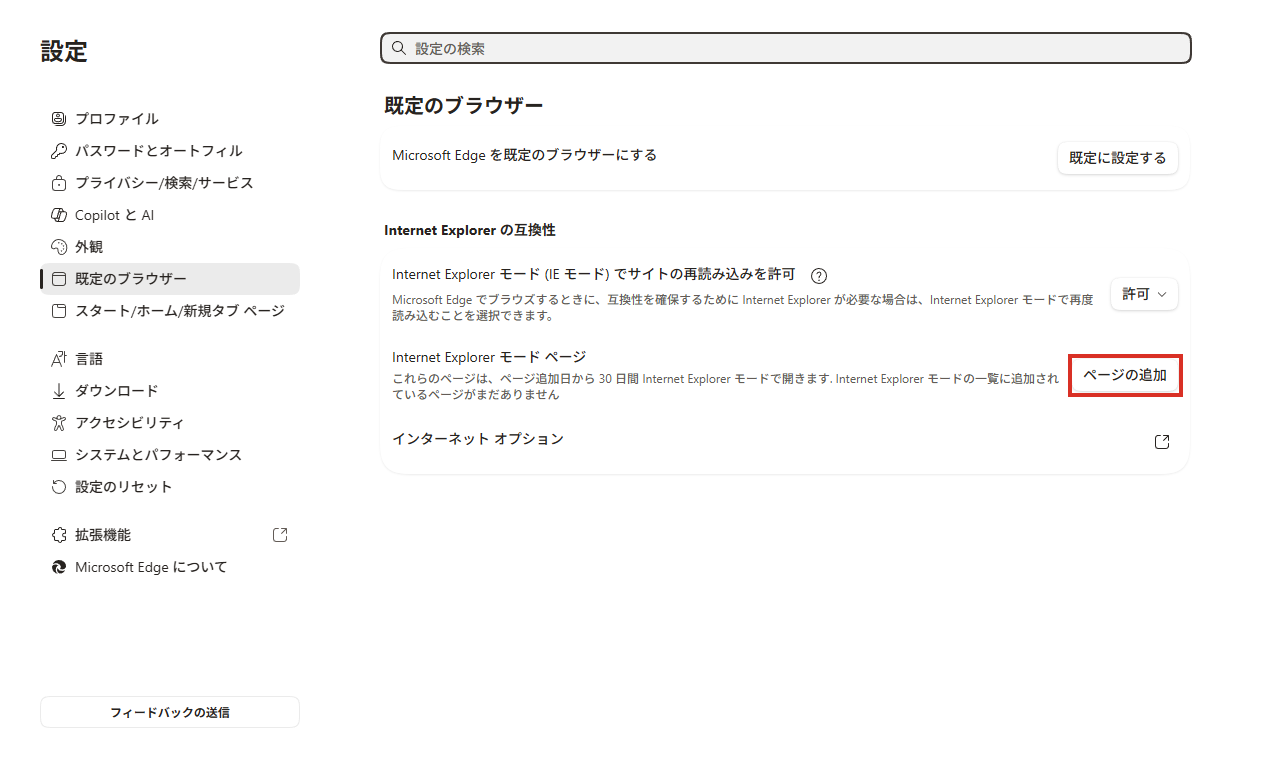Select システムとパフォーマンス in sidebar

pyautogui.click(x=170, y=455)
